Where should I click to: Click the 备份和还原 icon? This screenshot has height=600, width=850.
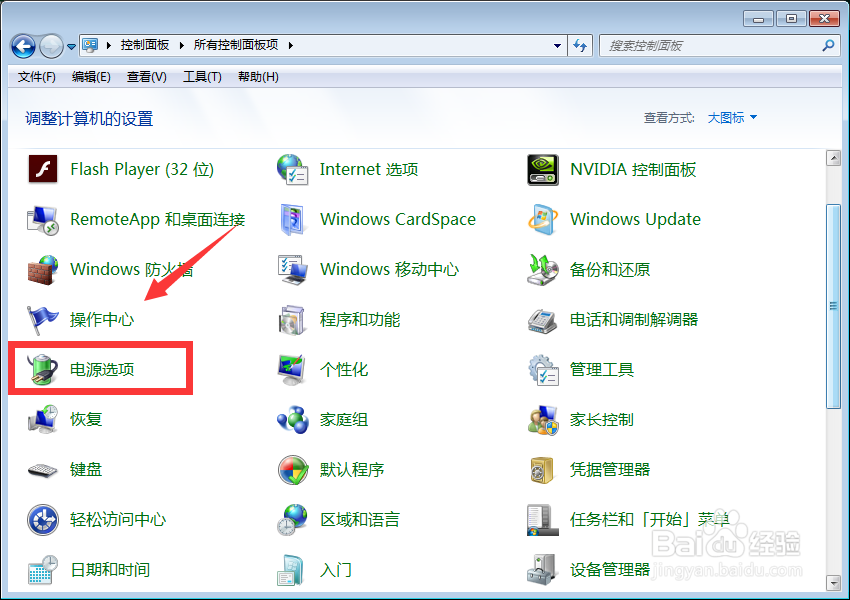(543, 270)
